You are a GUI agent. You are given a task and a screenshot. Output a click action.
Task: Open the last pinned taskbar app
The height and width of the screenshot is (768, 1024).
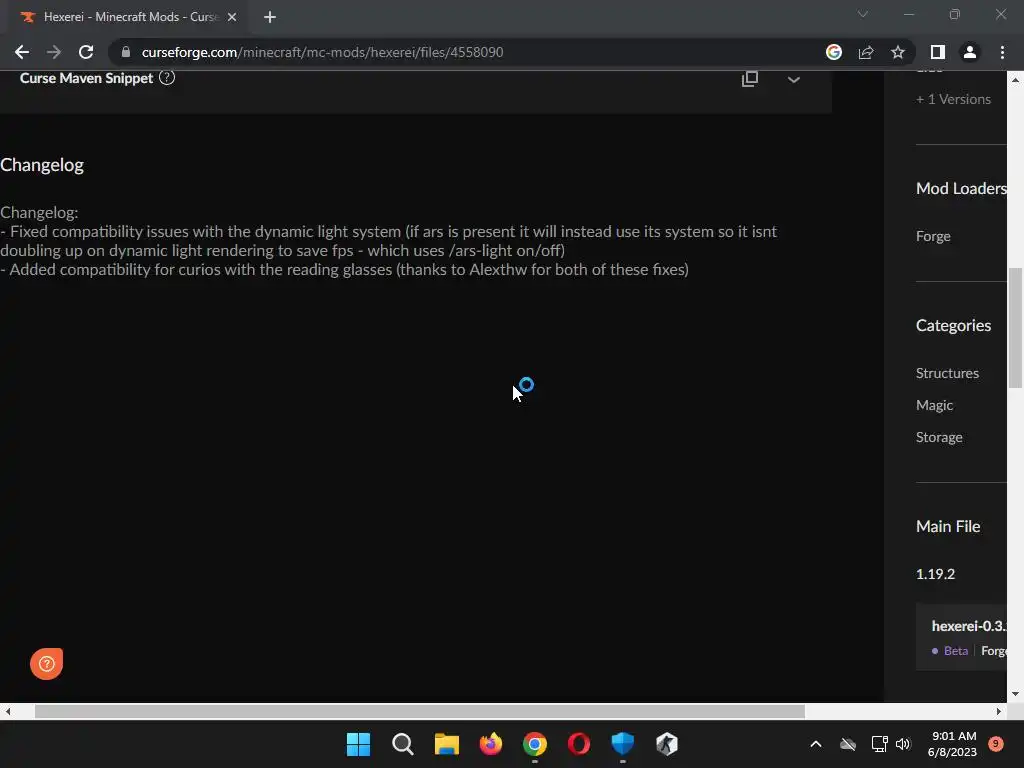point(667,744)
